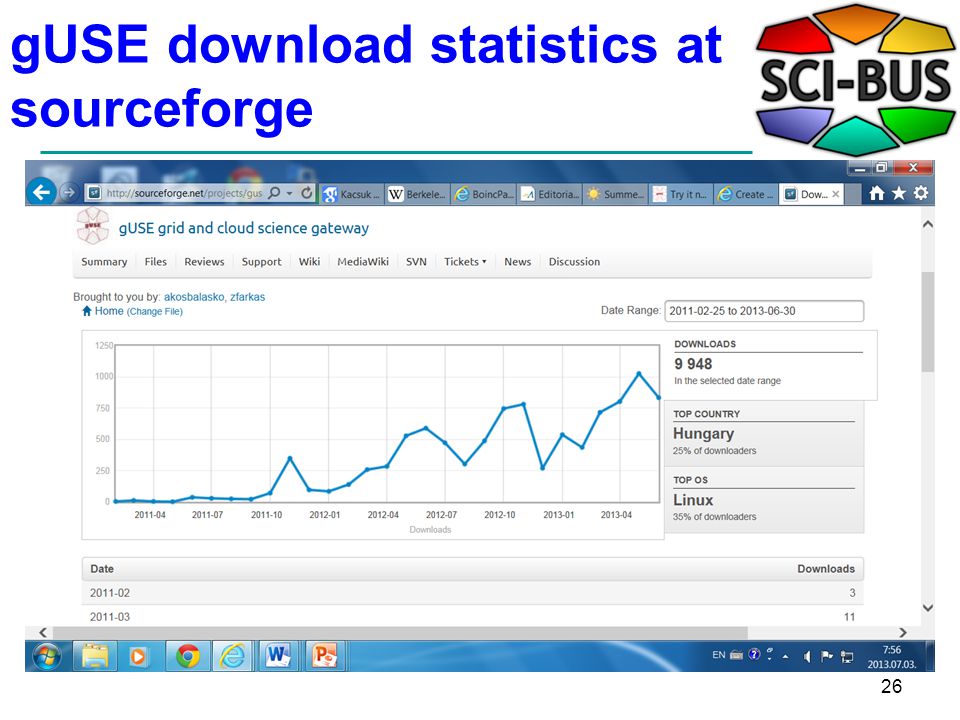960x720 pixels.
Task: Open the MediaWiki menu item
Action: coord(363,261)
